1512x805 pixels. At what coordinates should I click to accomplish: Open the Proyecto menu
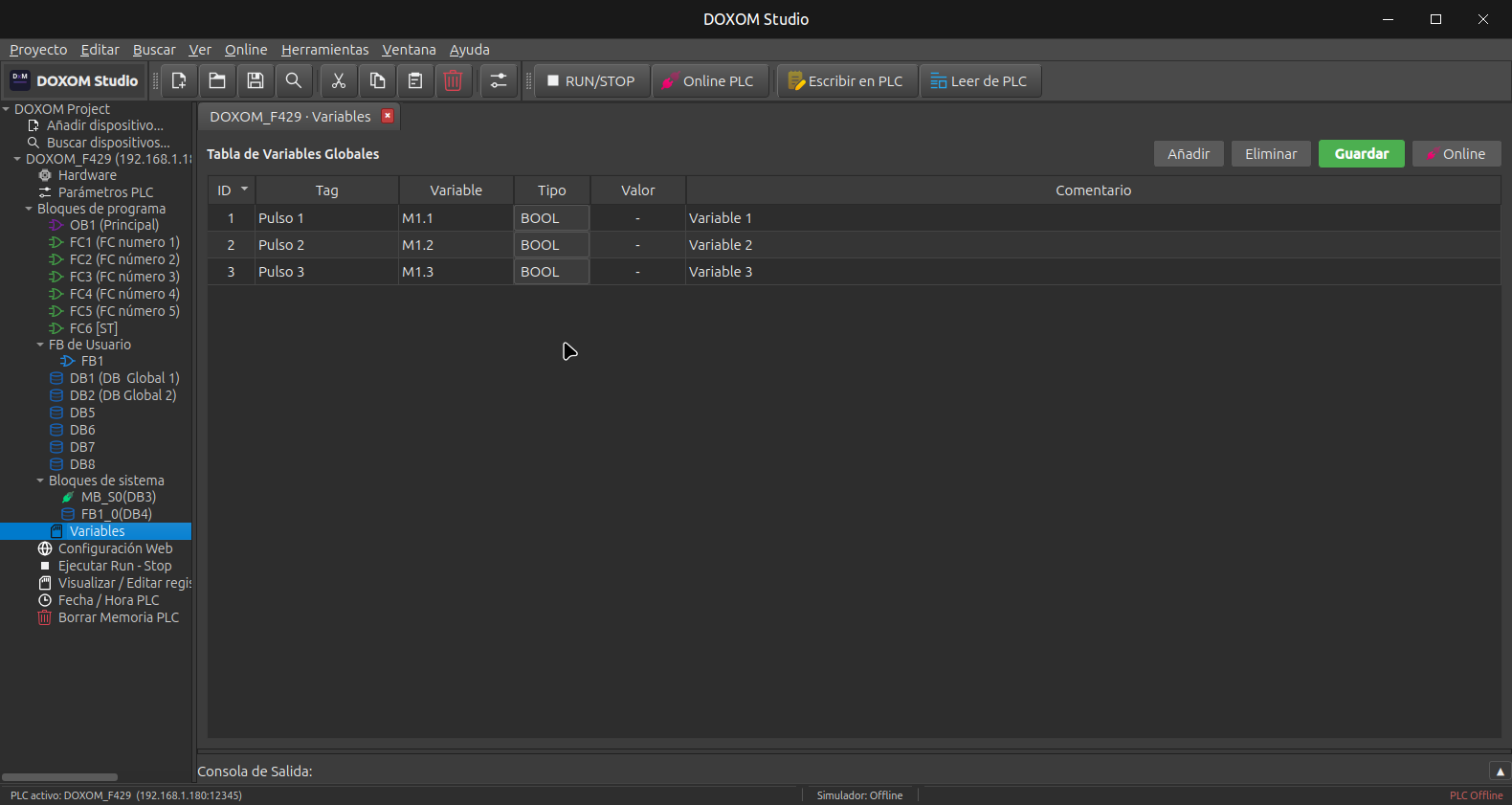(38, 50)
